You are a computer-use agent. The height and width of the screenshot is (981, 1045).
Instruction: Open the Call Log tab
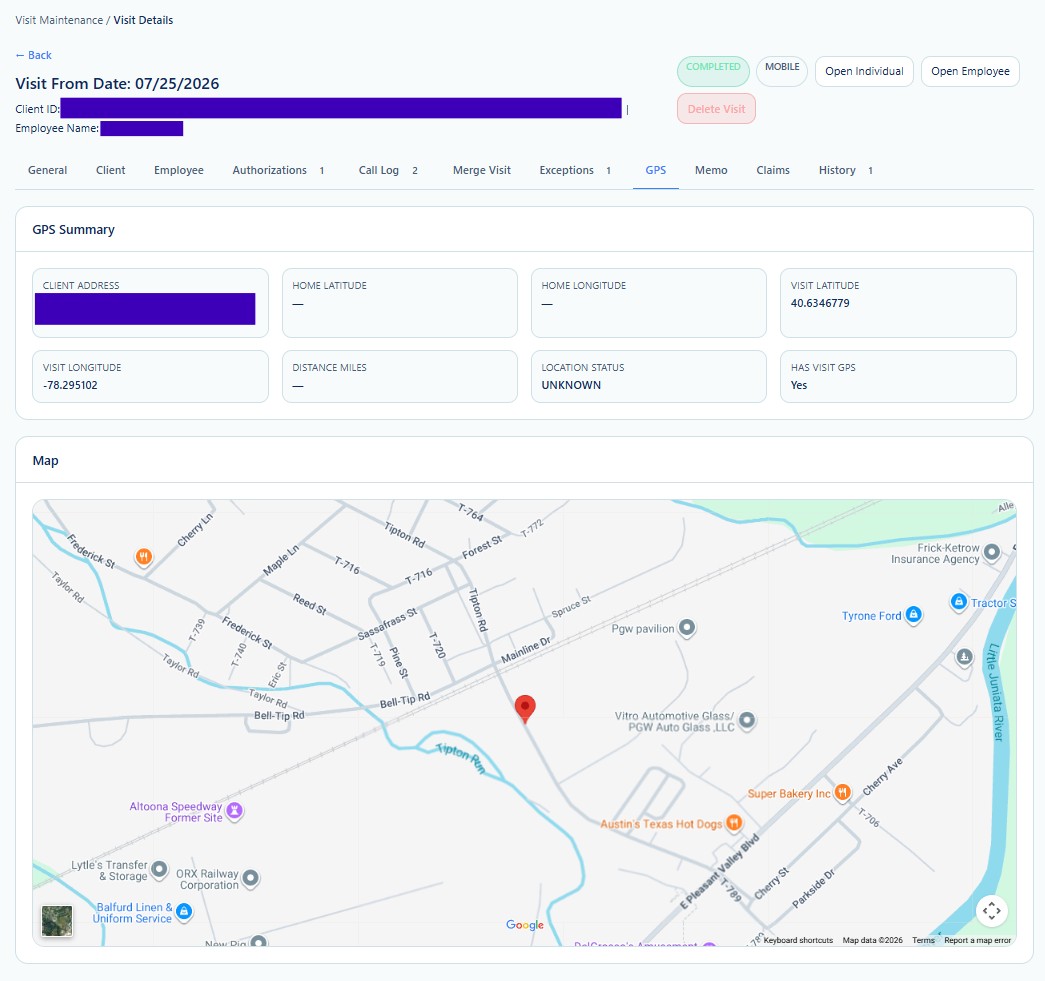(x=388, y=170)
